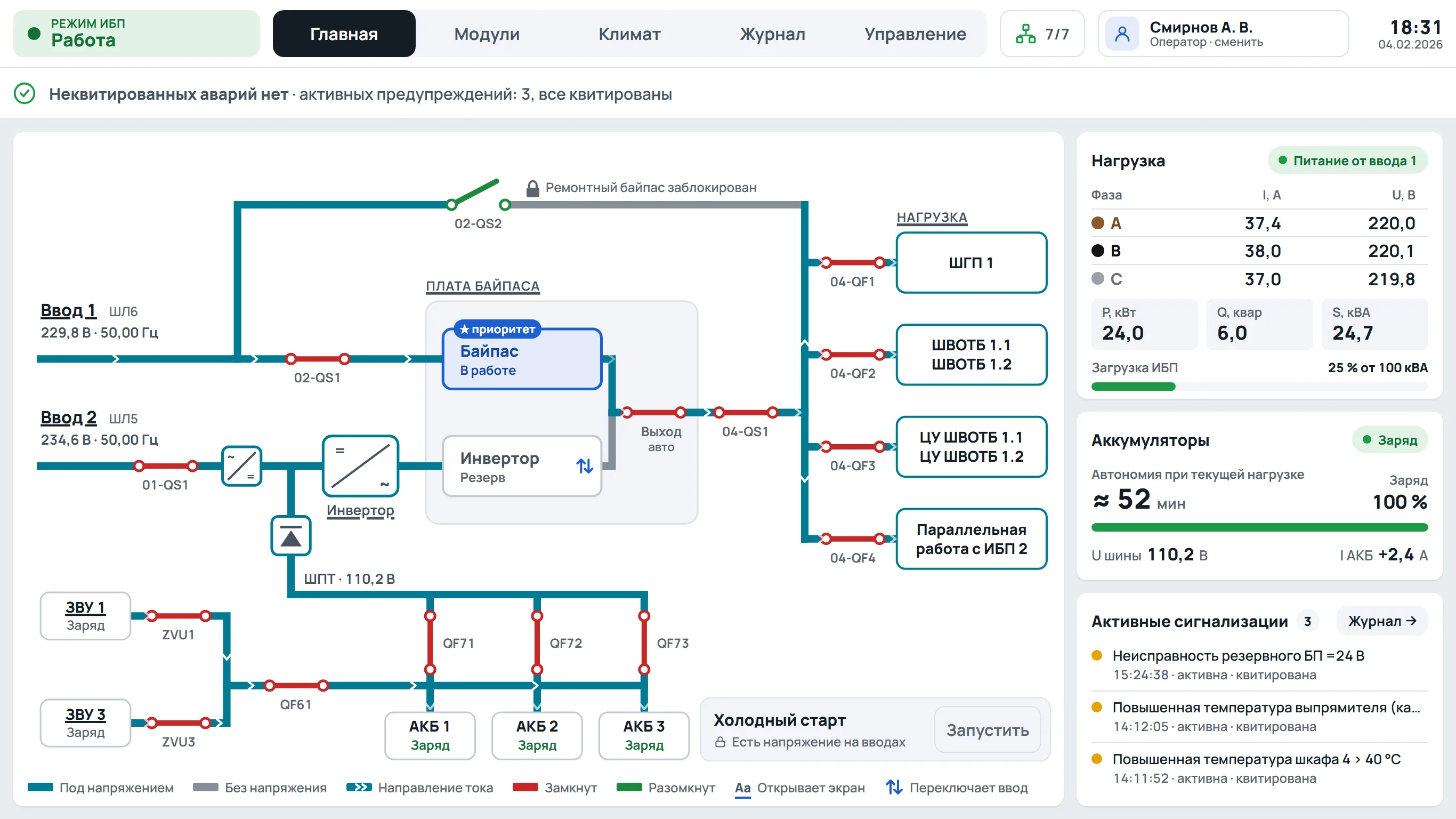The height and width of the screenshot is (819, 1456).
Task: Open the ЗВУ 3 charger block
Action: [85, 723]
